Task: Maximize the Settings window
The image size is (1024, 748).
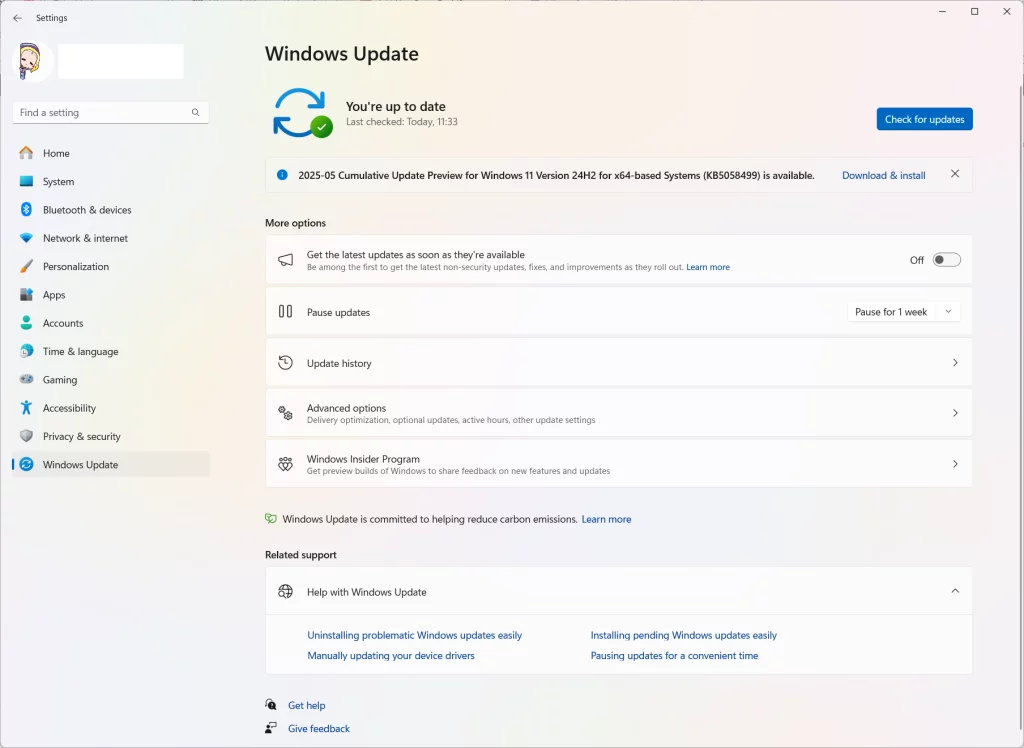Action: [x=974, y=12]
